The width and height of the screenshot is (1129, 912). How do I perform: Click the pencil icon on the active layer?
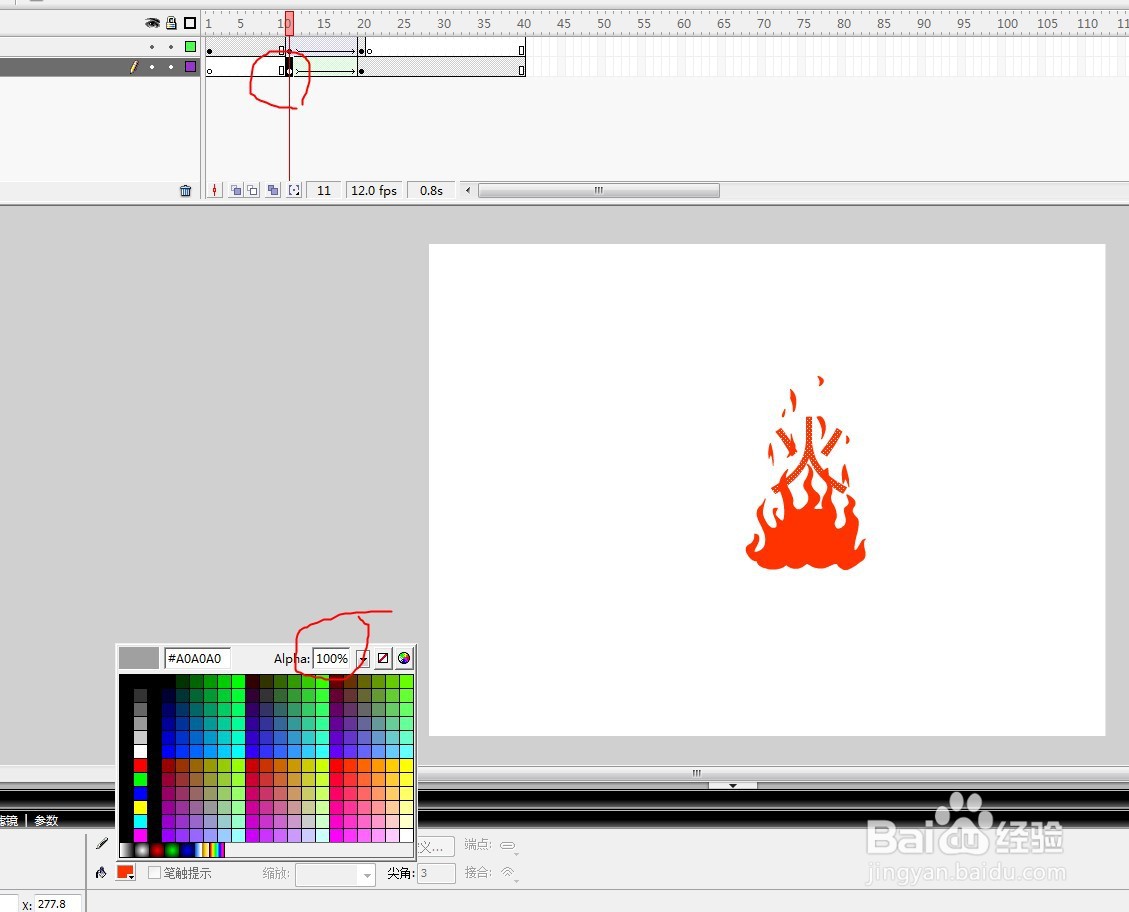click(133, 67)
